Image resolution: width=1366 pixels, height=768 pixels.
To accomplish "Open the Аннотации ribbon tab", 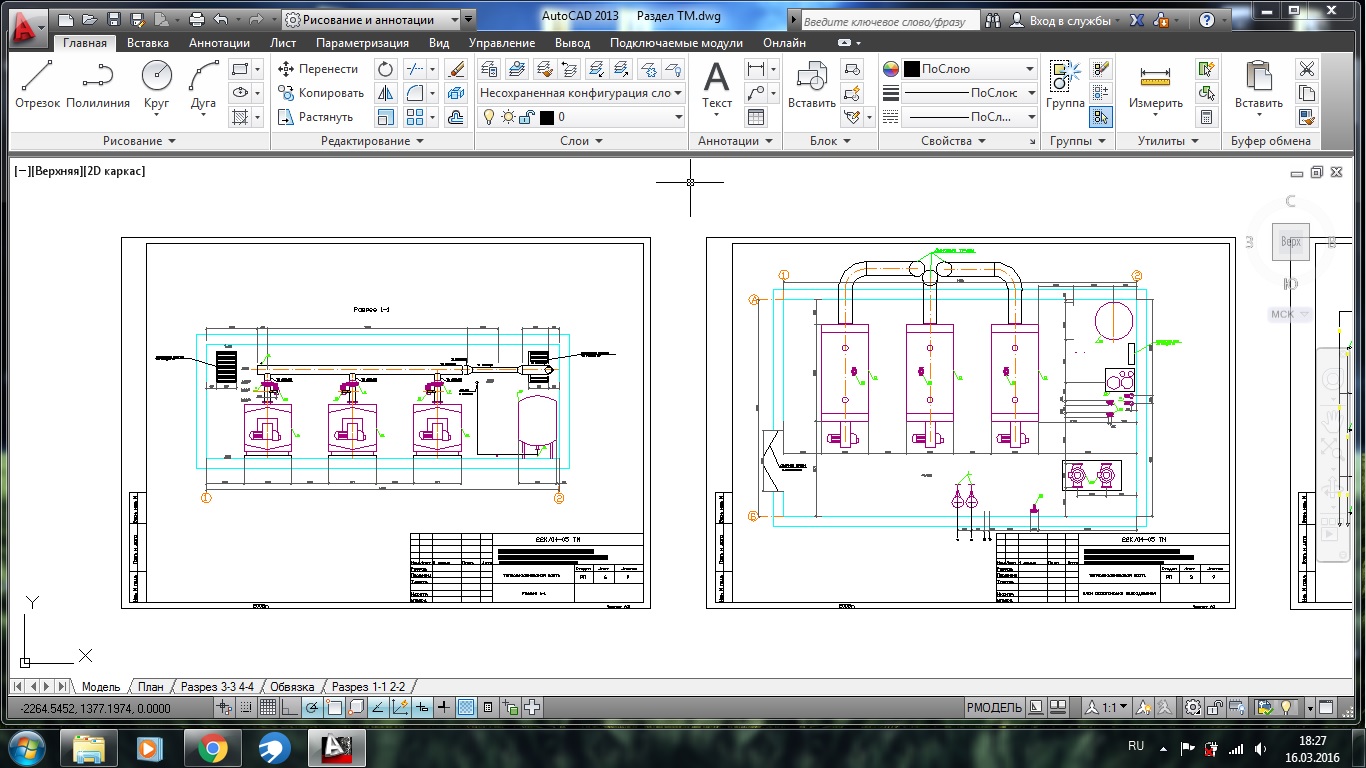I will (x=219, y=43).
